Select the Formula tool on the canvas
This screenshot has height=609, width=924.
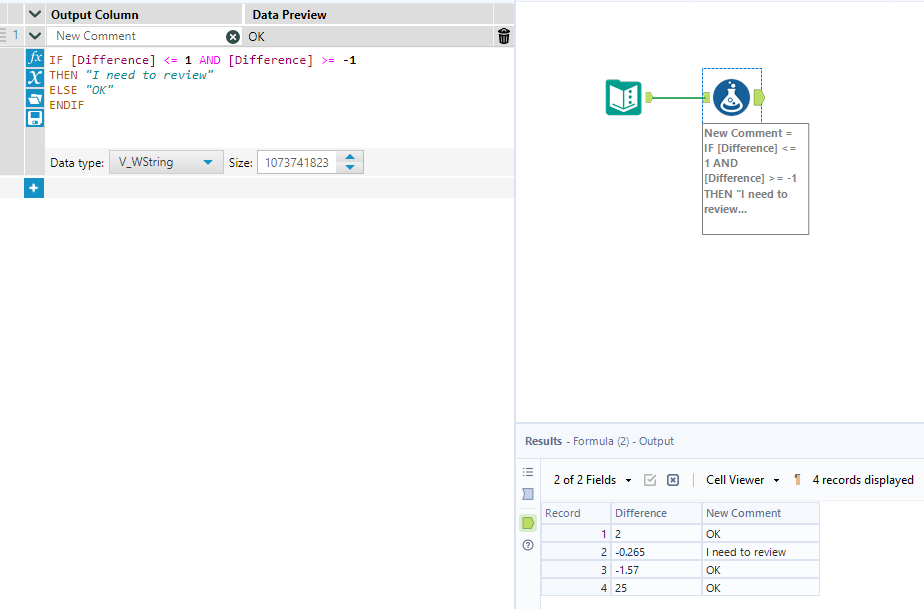tap(731, 97)
